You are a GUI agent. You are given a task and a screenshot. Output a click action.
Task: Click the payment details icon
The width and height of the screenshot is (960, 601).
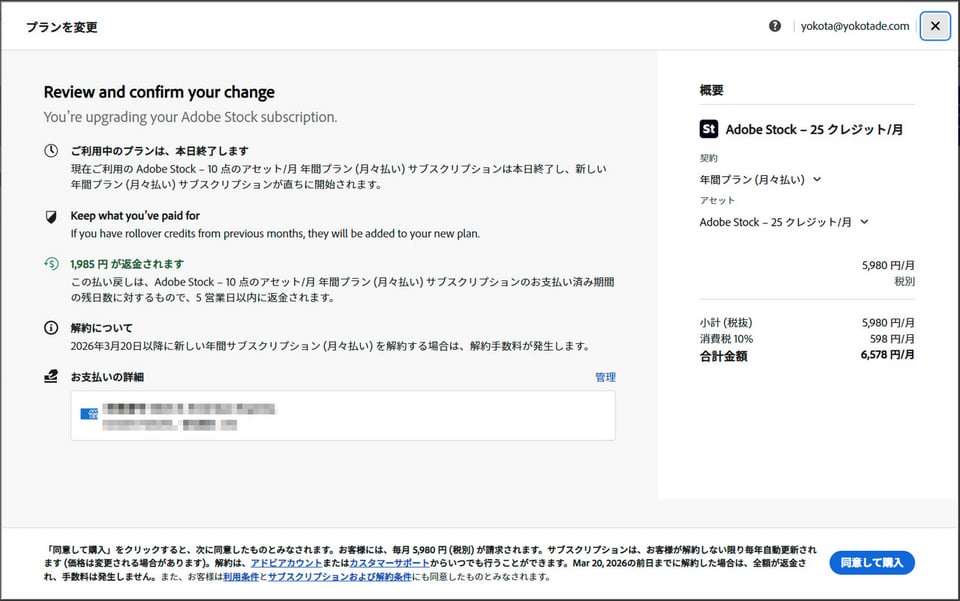tap(51, 377)
